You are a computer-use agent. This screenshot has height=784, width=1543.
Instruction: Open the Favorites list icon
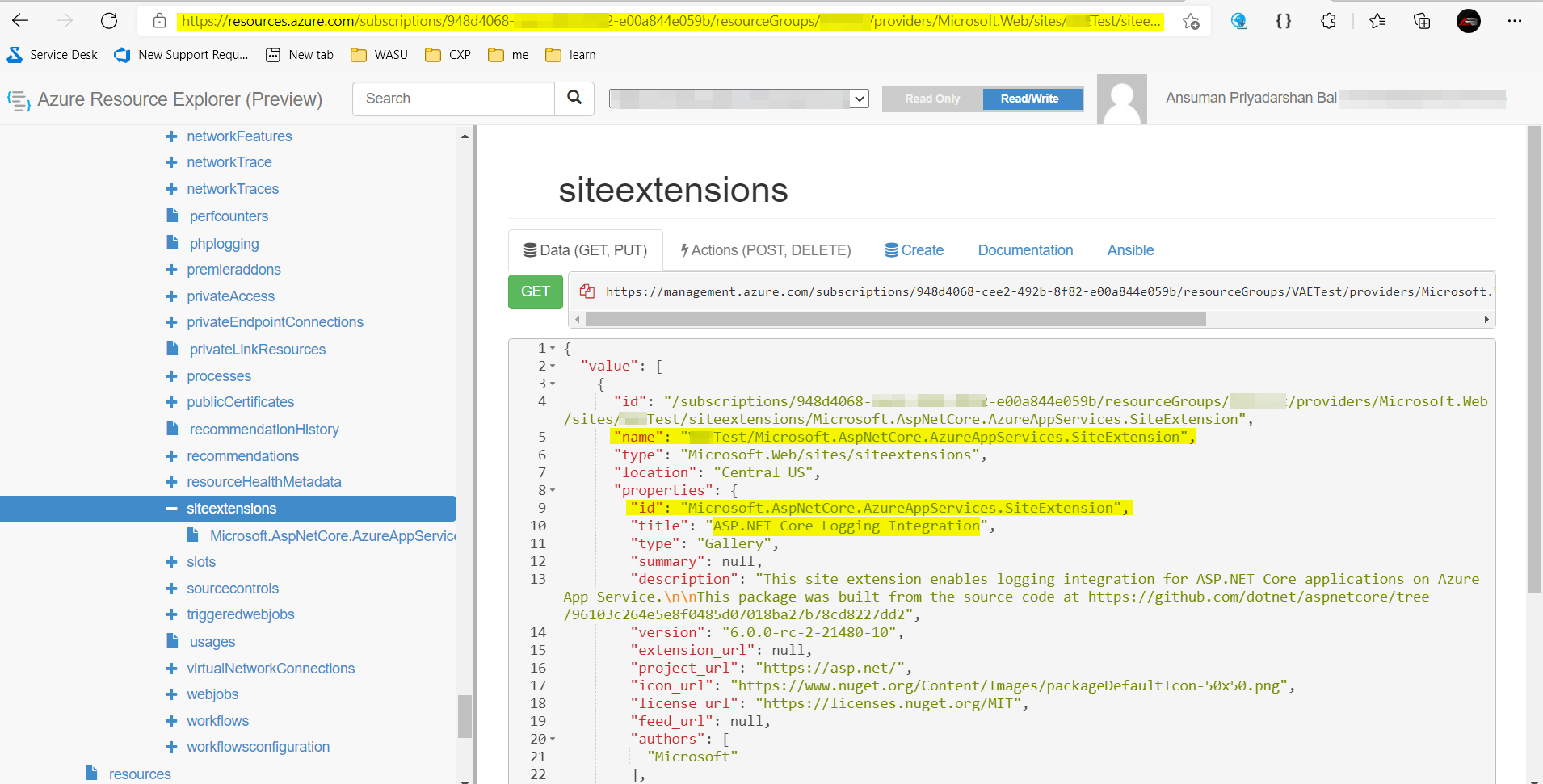(1377, 21)
